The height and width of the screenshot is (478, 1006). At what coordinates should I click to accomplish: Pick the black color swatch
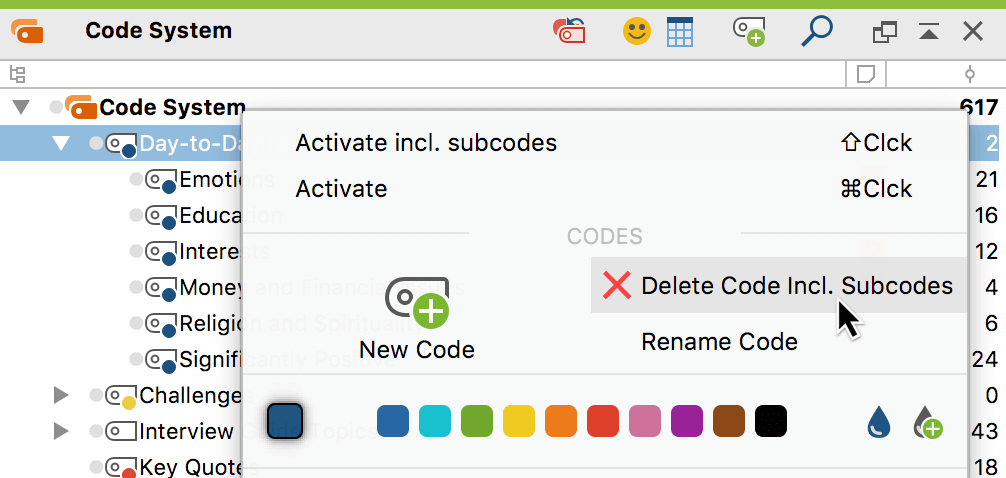(x=771, y=422)
